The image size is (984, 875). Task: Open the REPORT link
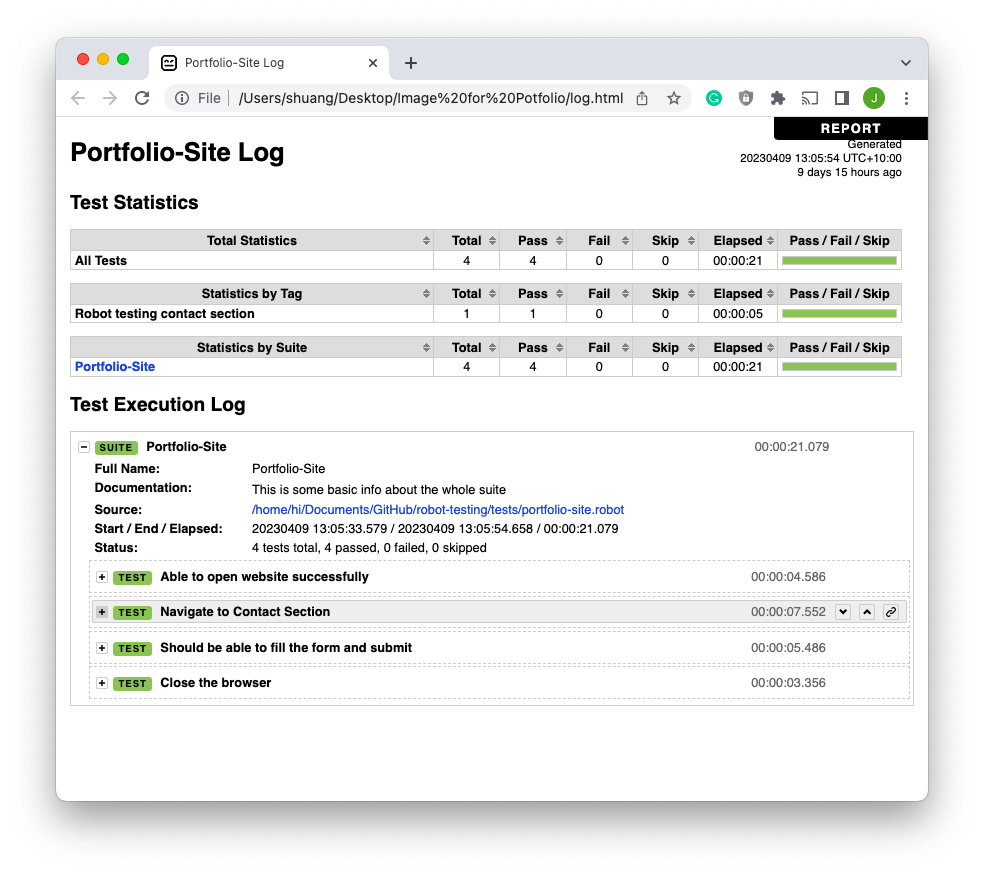click(x=850, y=128)
